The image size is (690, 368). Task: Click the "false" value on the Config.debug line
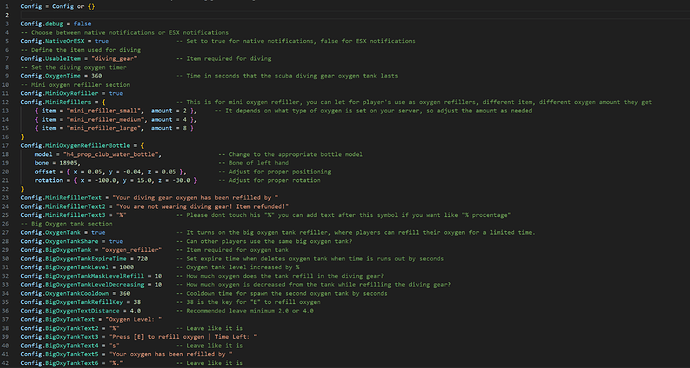(x=82, y=24)
